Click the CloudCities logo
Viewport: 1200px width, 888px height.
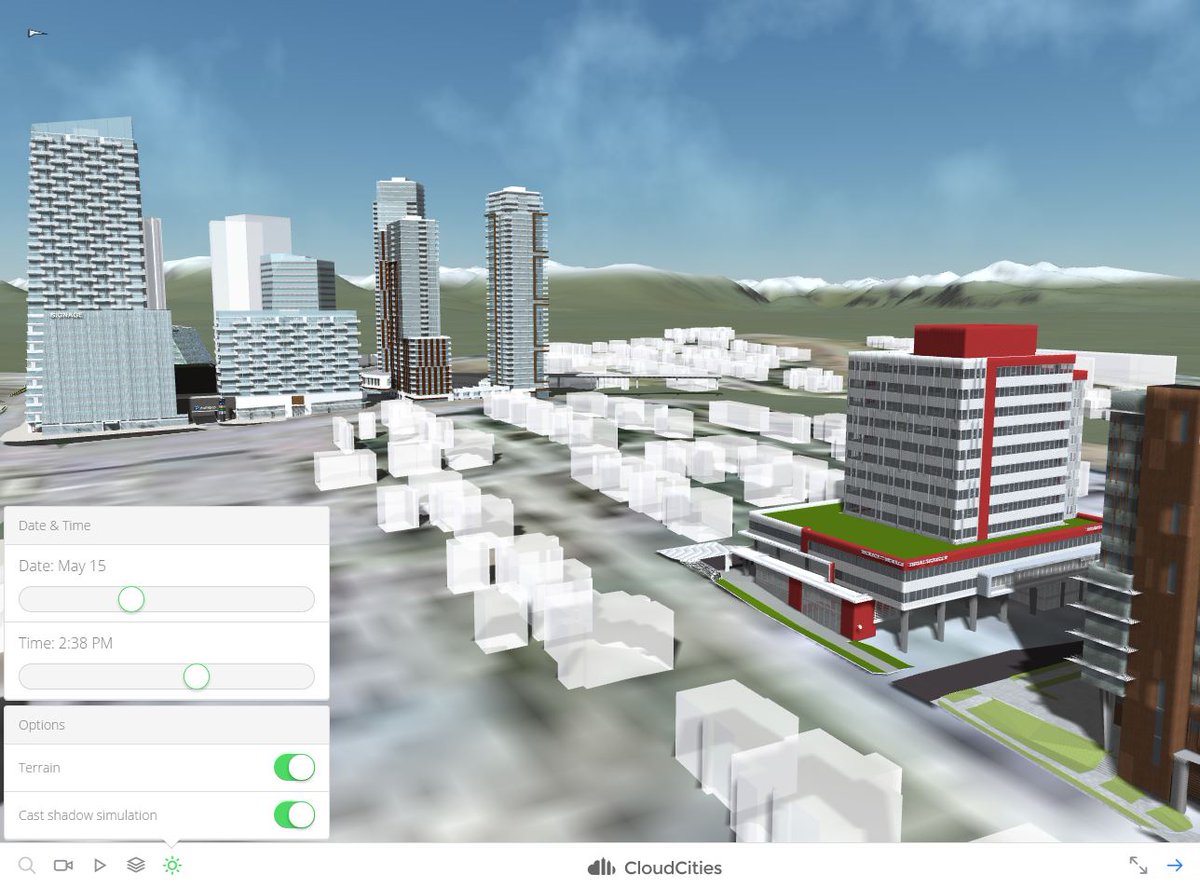pos(654,867)
